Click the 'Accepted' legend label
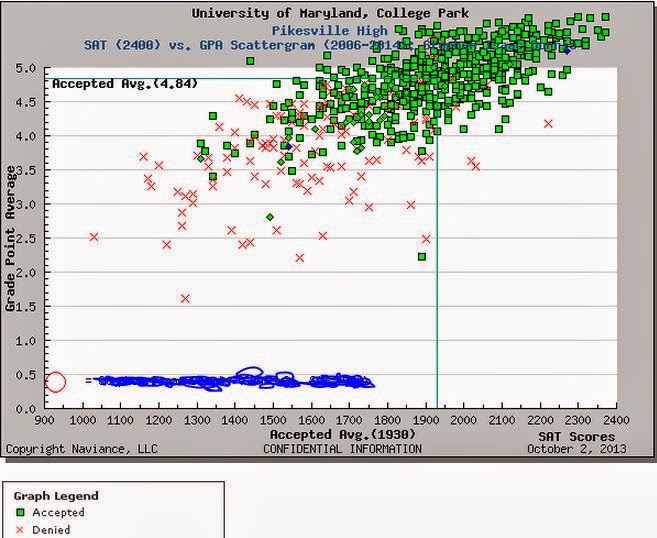Screen dimensions: 657x538 pyautogui.click(x=58, y=512)
